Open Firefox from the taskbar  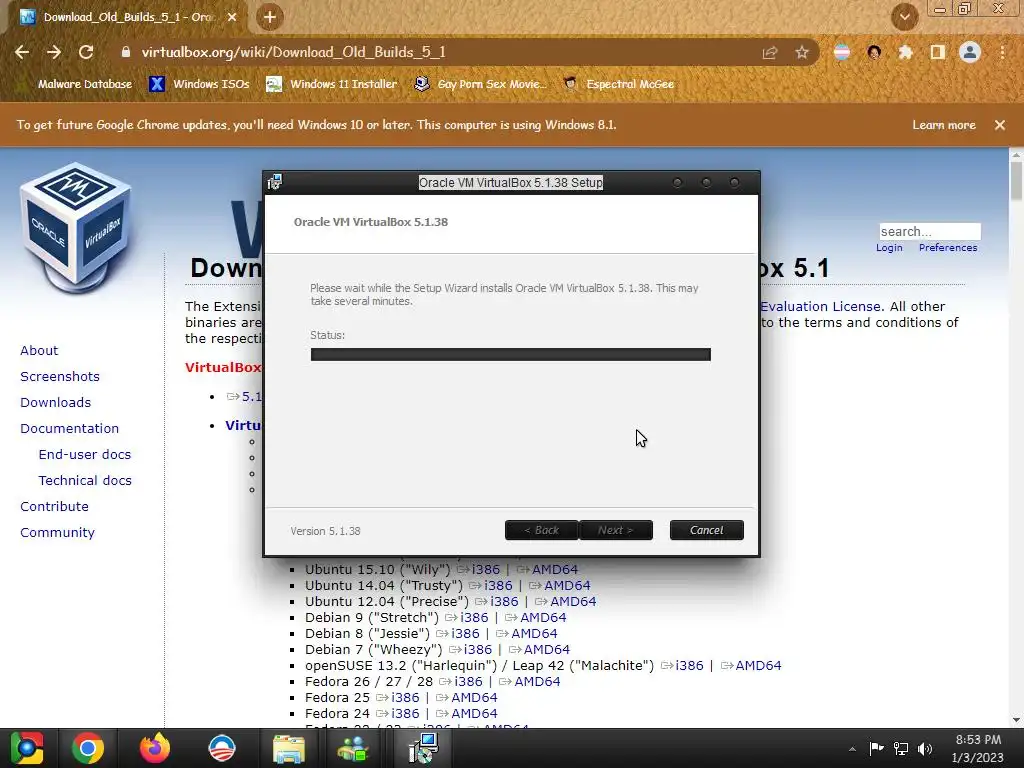(x=155, y=748)
